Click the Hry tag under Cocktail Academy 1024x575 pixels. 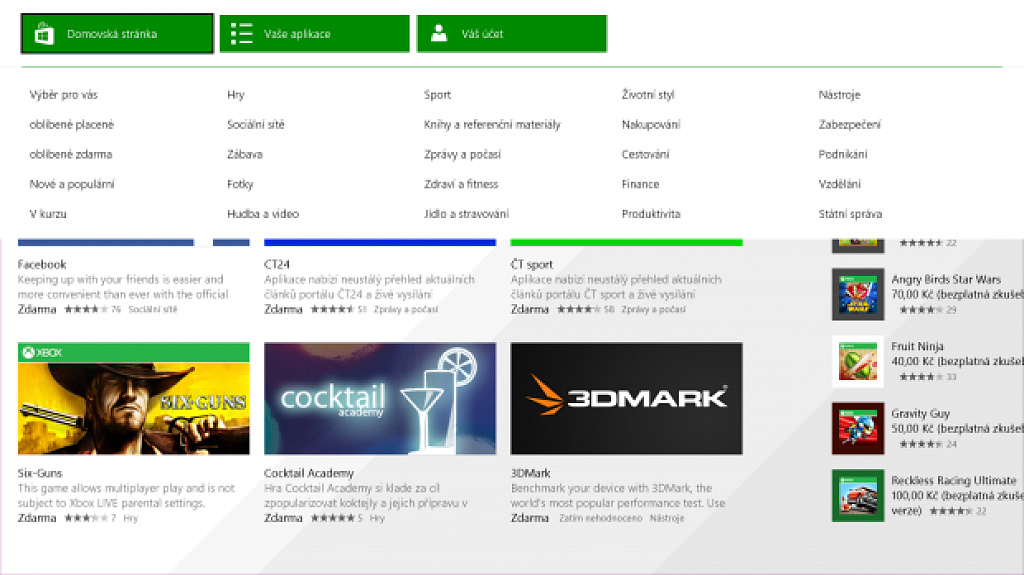[x=377, y=518]
